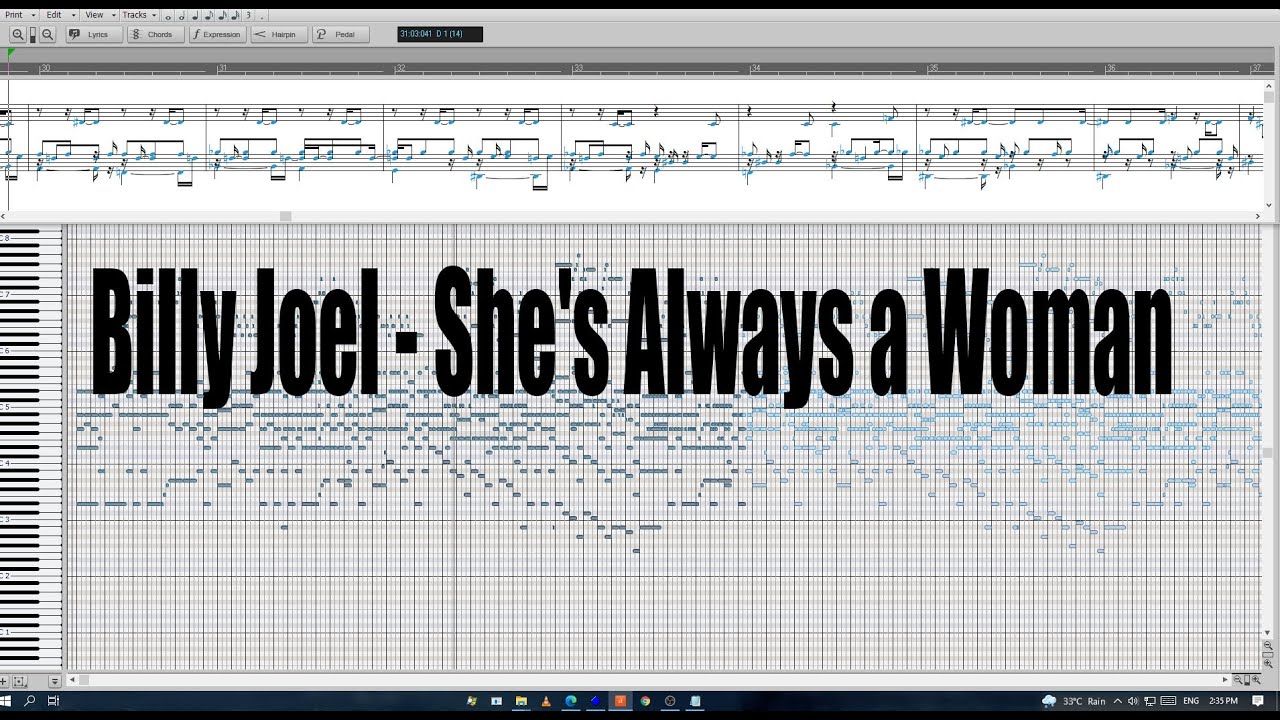Viewport: 1280px width, 720px height.
Task: Click measure 32 on the ruler
Action: click(x=400, y=68)
